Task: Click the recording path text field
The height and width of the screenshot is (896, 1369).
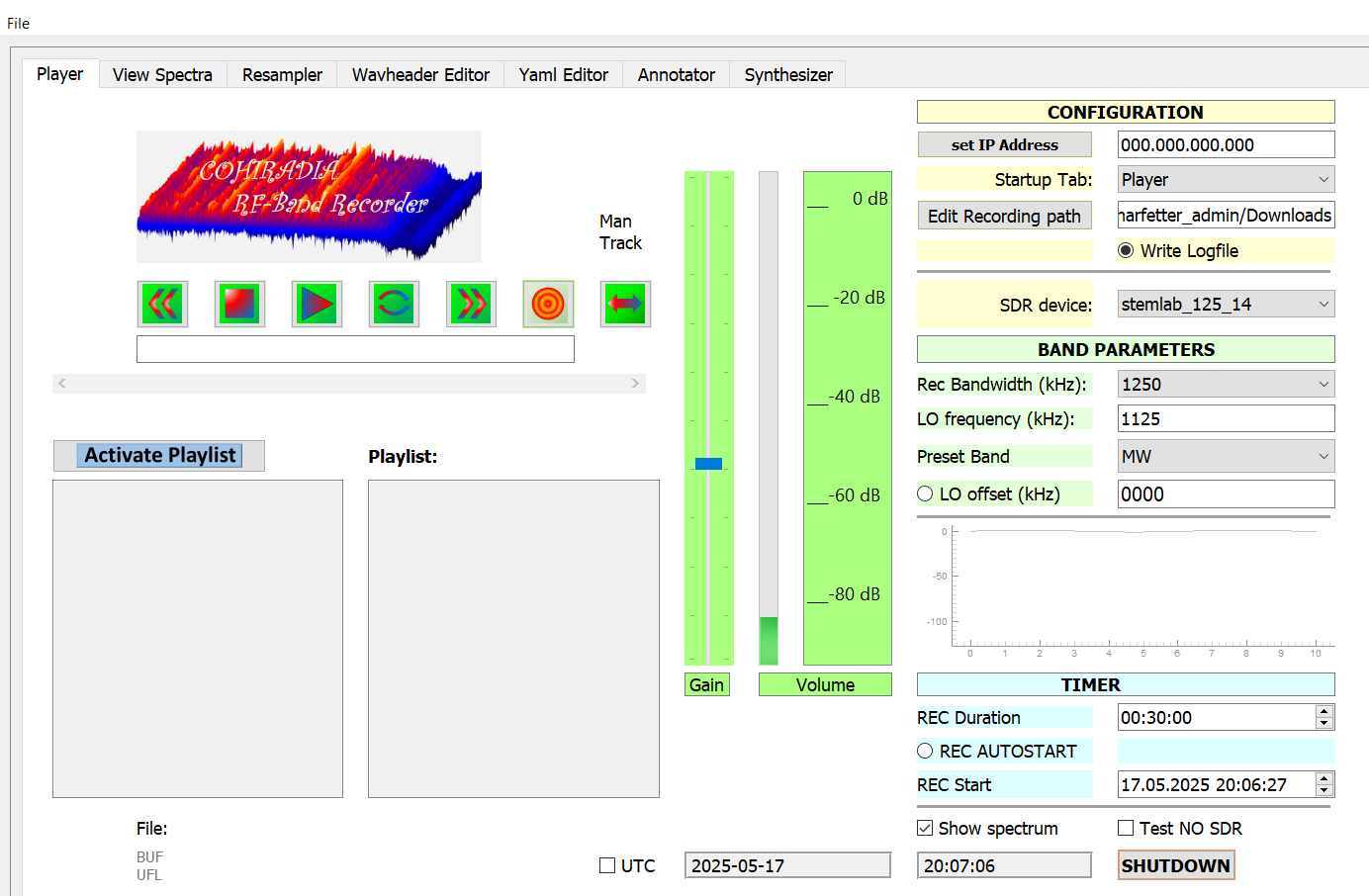Action: [x=1226, y=215]
